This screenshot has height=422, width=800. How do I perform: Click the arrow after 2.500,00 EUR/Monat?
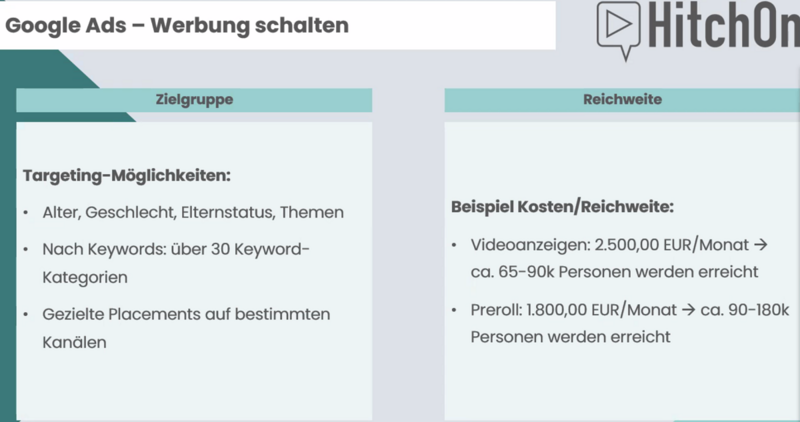tap(760, 245)
